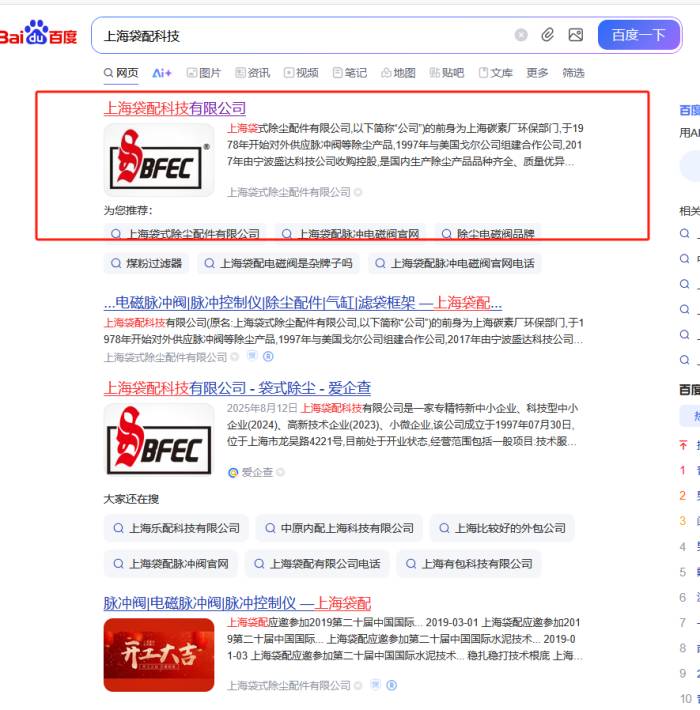Click inside the search input field
Image resolution: width=700 pixels, height=710 pixels.
point(300,35)
